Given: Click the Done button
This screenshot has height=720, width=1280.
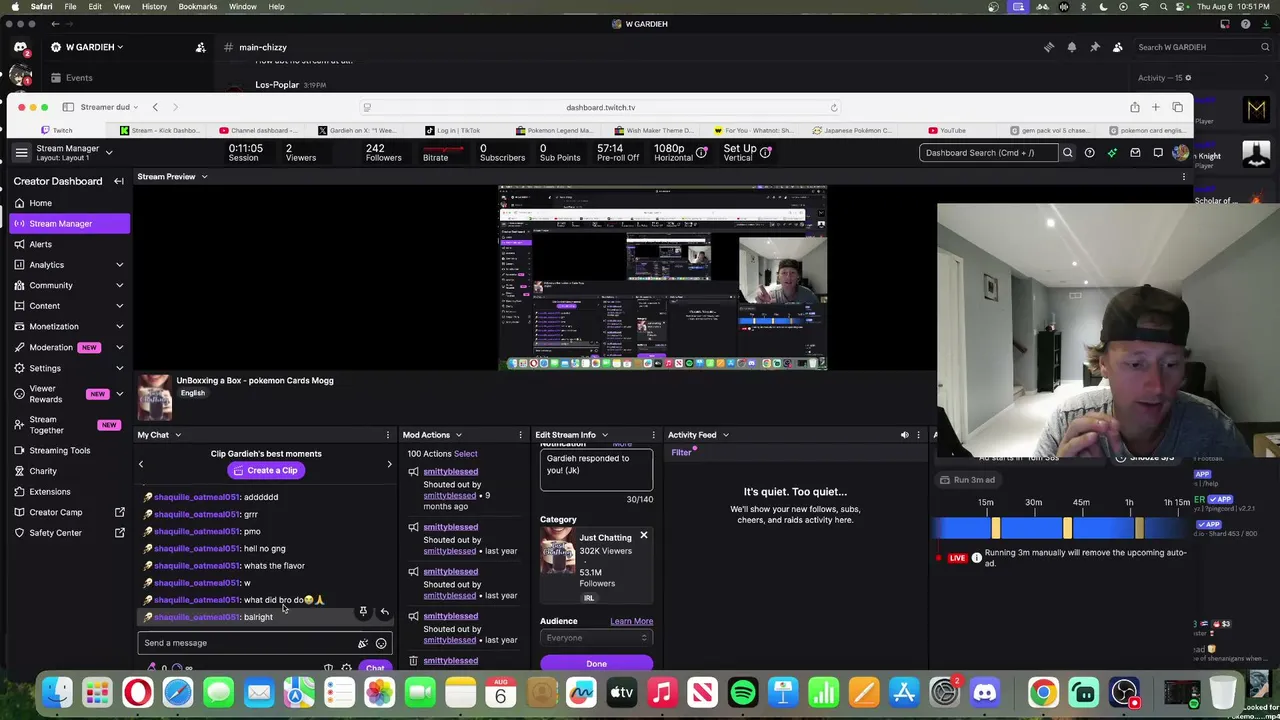Looking at the screenshot, I should tap(596, 664).
